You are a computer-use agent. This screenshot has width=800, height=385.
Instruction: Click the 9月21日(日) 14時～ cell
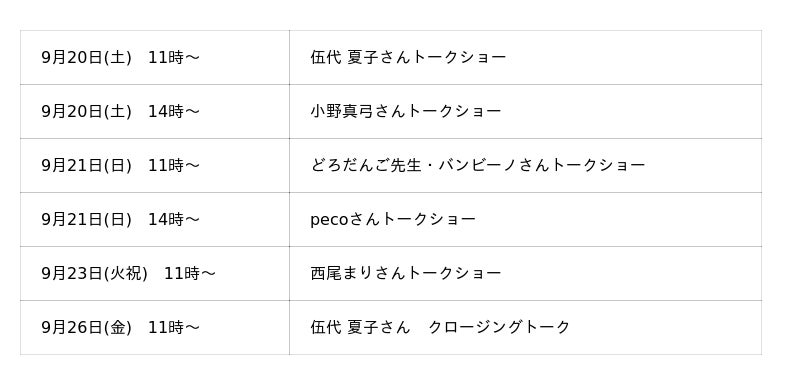pos(155,220)
